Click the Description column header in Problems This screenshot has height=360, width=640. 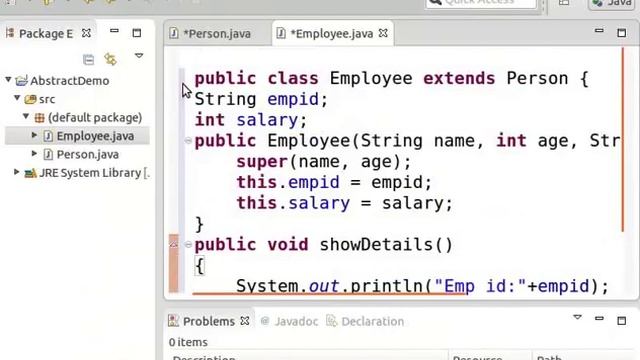tap(309, 357)
